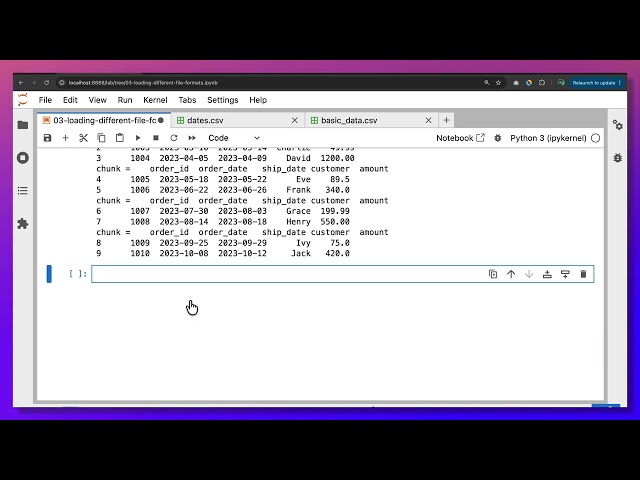This screenshot has height=480, width=640.
Task: Insert a cell above the active cell
Action: (x=547, y=274)
